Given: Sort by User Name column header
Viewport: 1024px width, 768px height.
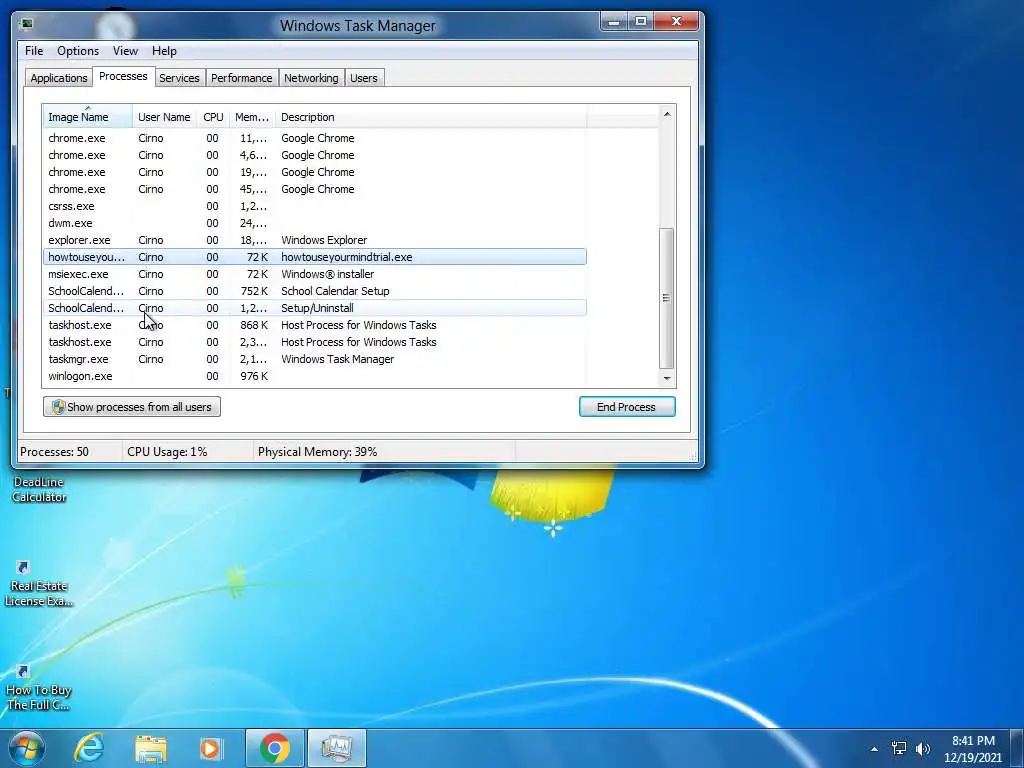Looking at the screenshot, I should 164,117.
